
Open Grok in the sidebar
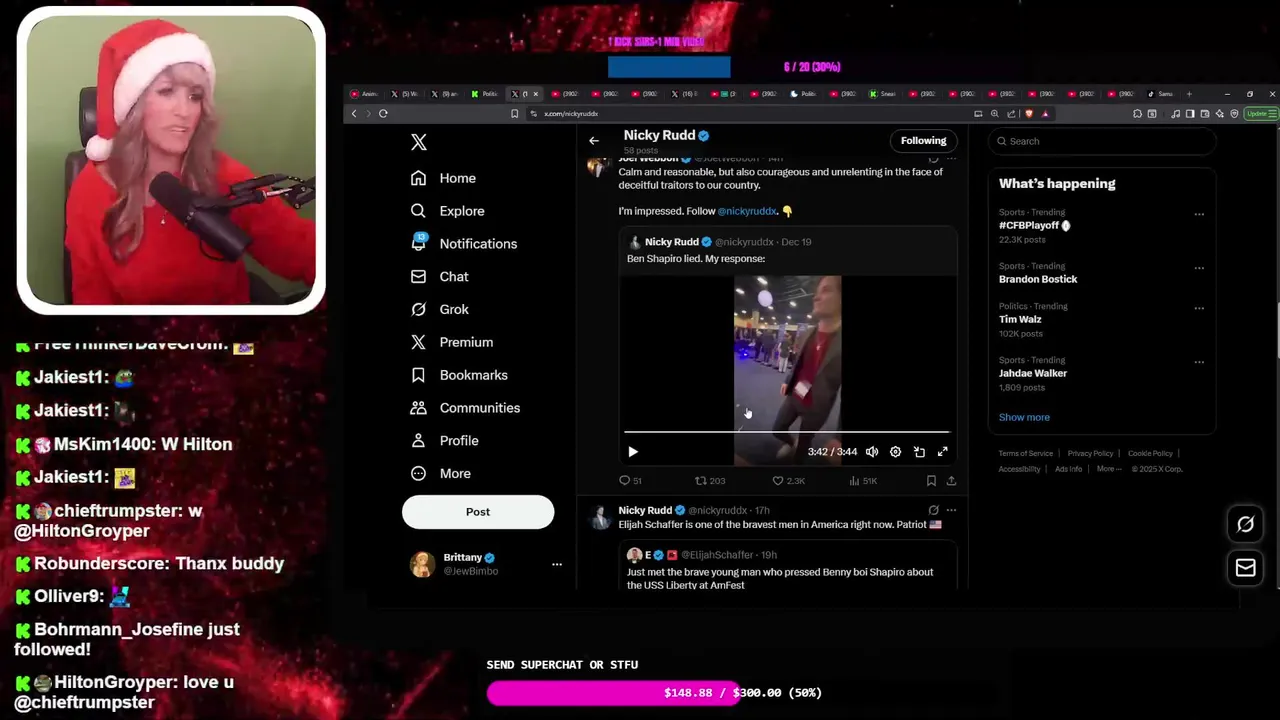pos(439,310)
